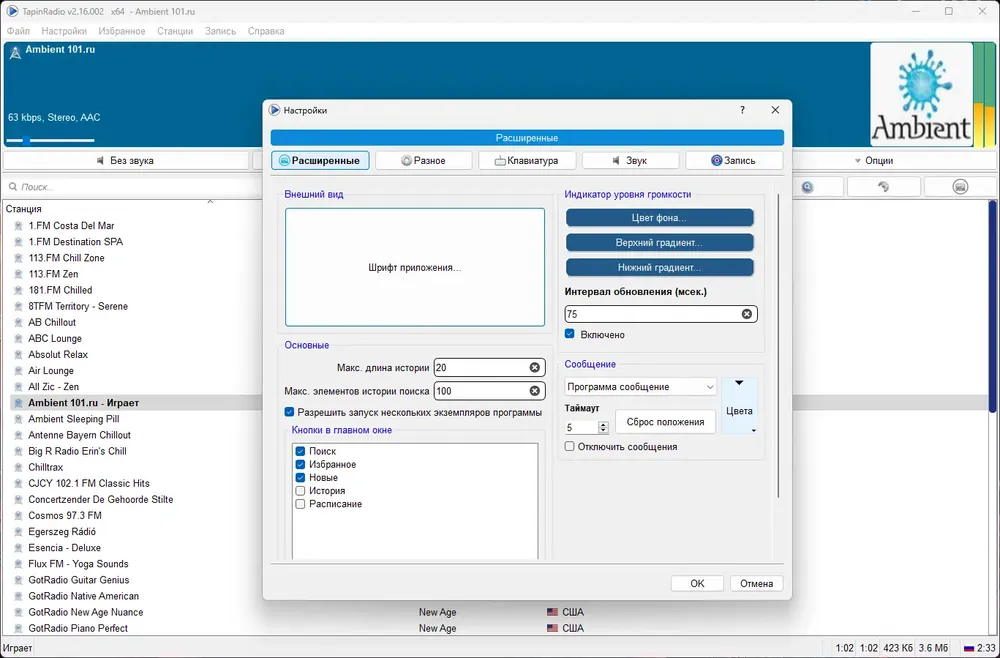Click the help question mark in Настройки dialog

tap(742, 110)
